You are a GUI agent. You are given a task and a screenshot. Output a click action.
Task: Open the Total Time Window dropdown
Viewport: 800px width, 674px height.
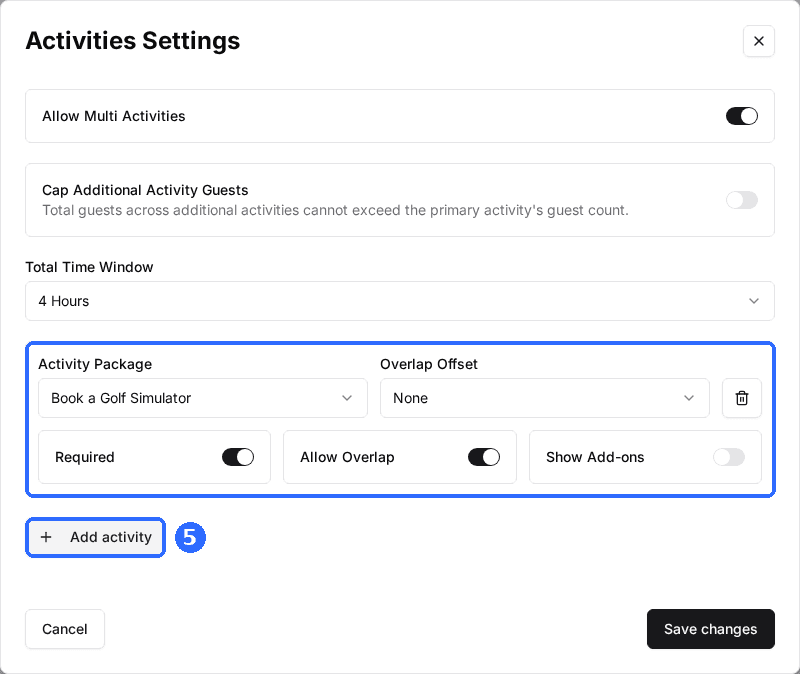pos(400,301)
